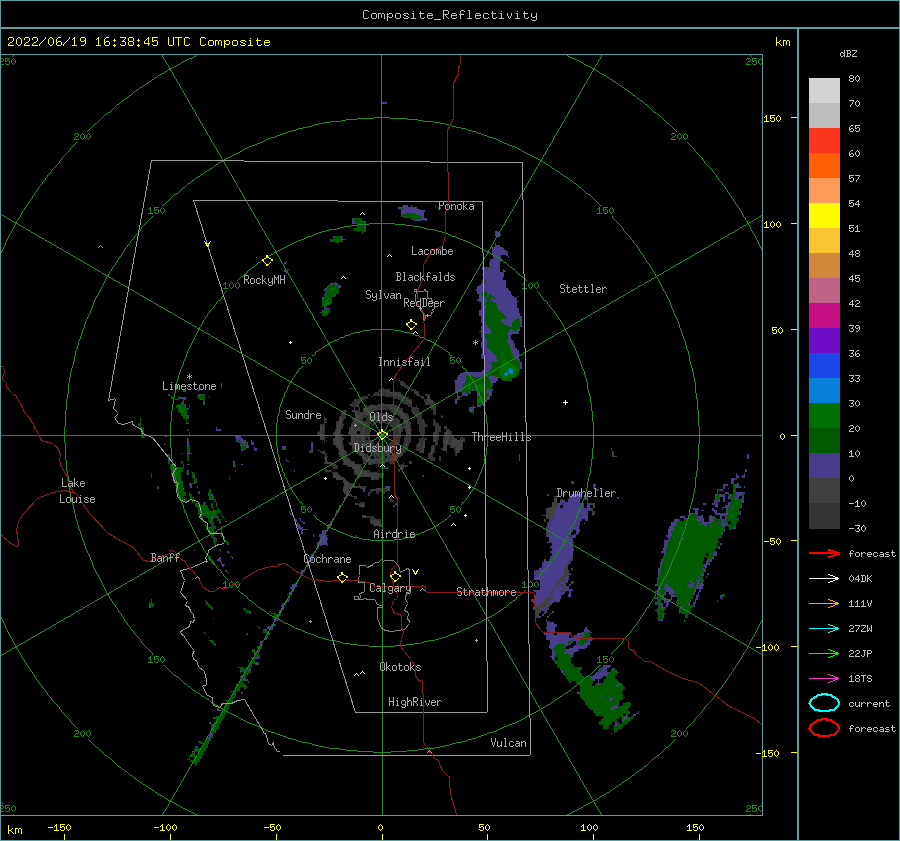Click the cyan current ellipse legend icon
The height and width of the screenshot is (841, 900).
click(824, 703)
